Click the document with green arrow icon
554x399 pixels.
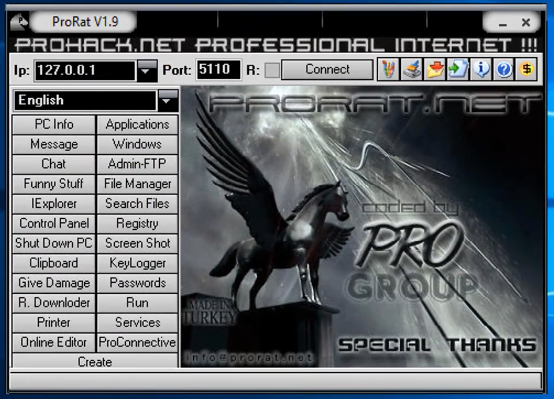(458, 69)
